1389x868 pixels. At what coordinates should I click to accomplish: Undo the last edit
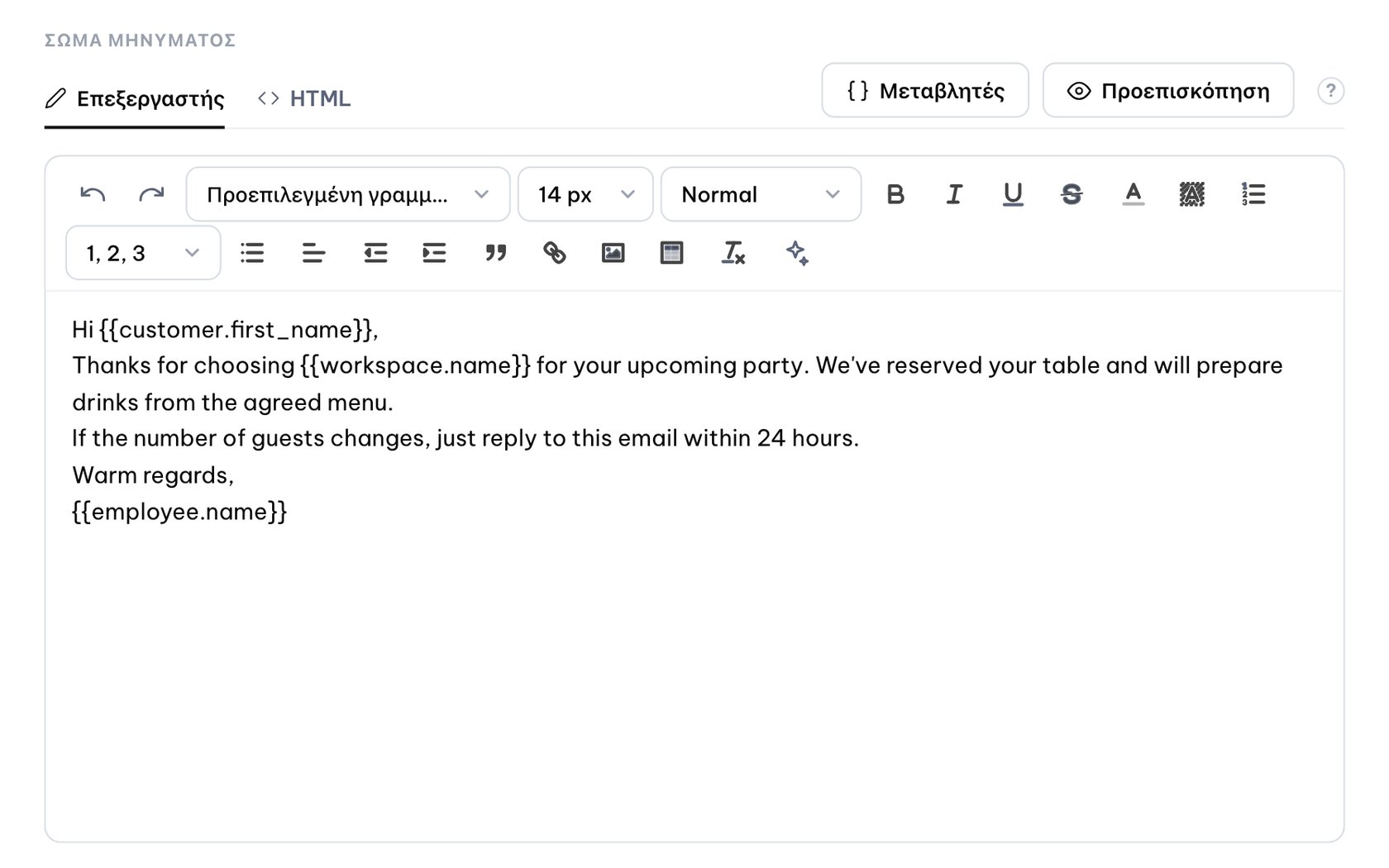click(93, 194)
